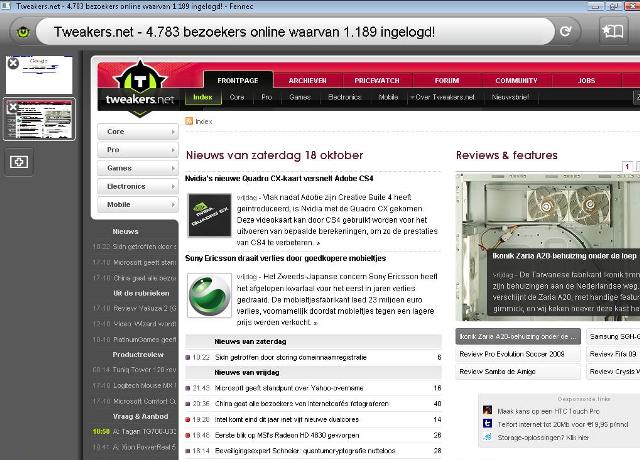Switch to the Forum tab
This screenshot has width=640, height=460.
click(x=447, y=80)
